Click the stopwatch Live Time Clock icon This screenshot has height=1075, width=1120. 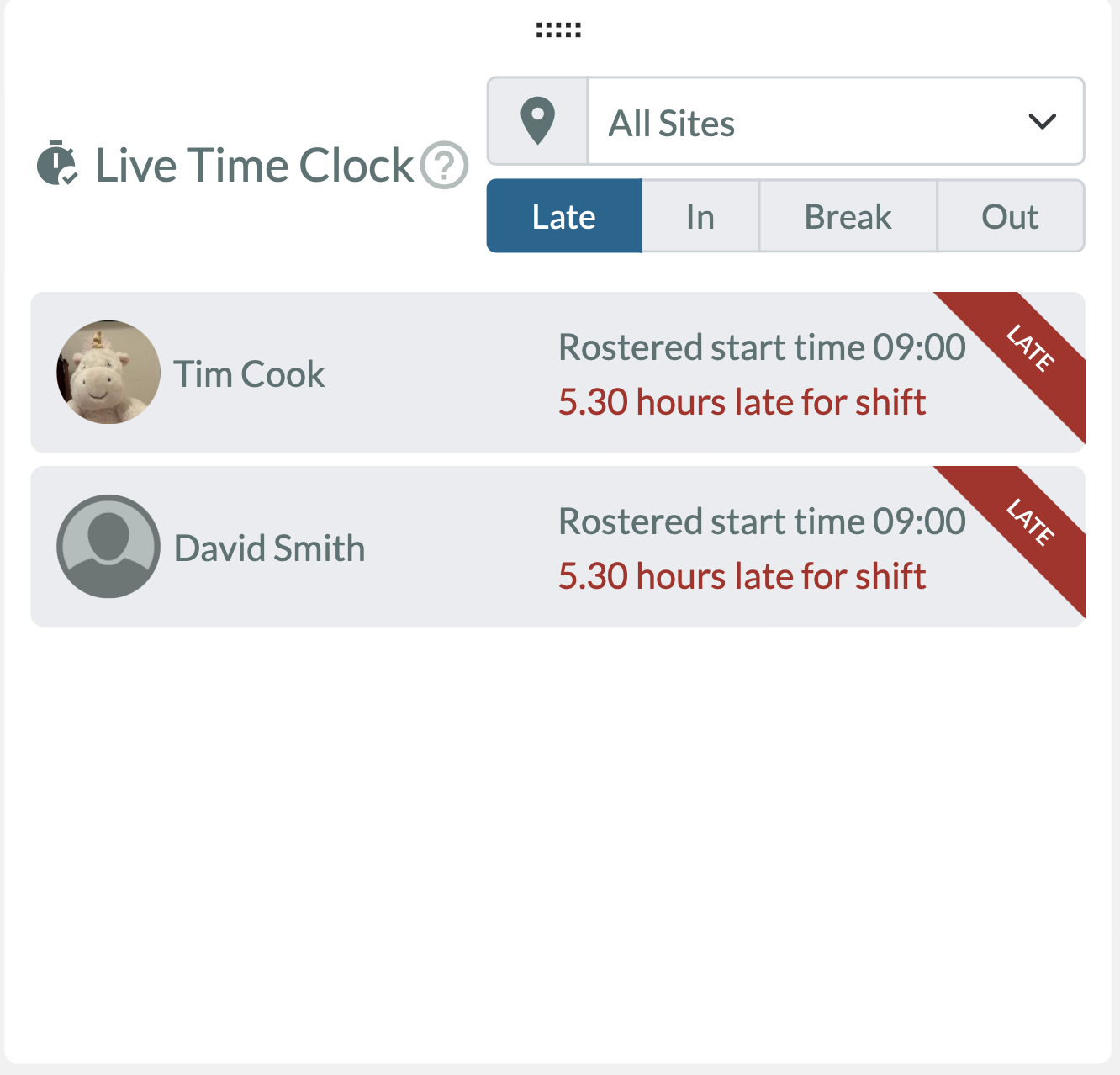(57, 163)
